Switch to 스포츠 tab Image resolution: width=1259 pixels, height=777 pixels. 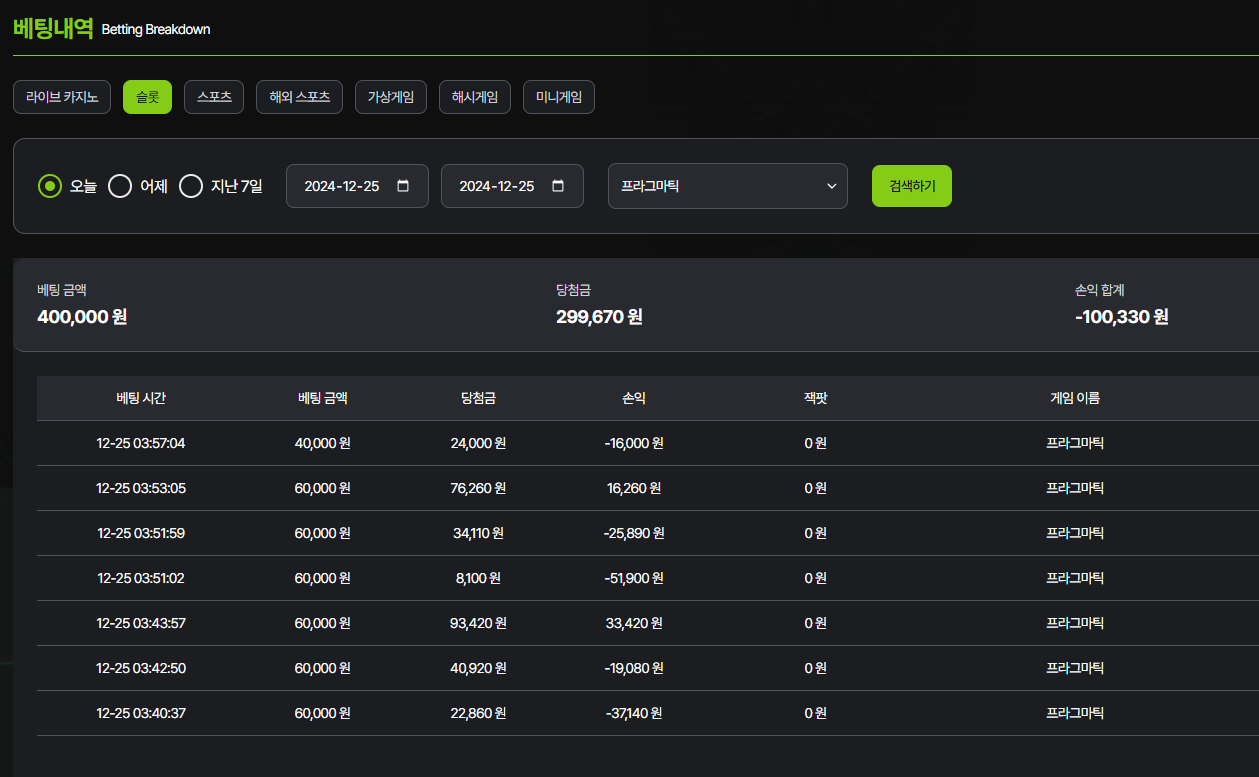click(214, 97)
